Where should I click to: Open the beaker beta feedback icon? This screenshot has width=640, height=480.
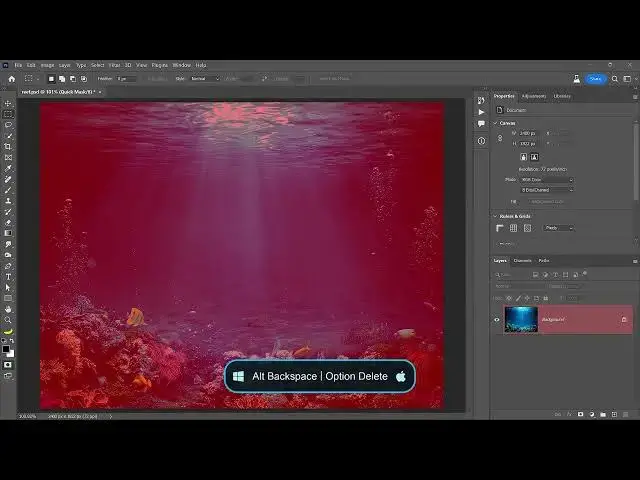(576, 79)
